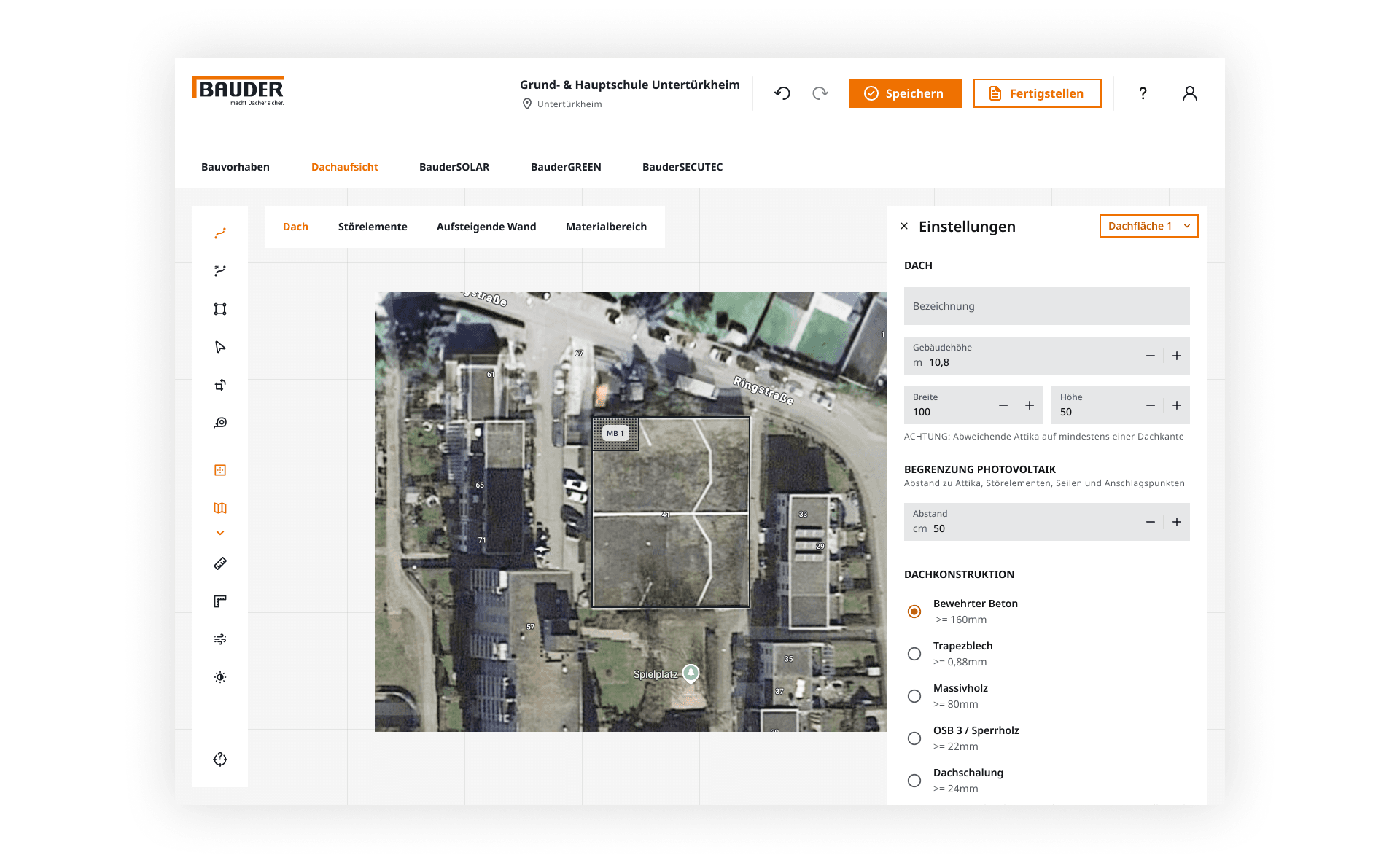Select the numbered path drawing tool
Screen dimensions: 1400x863
pyautogui.click(x=220, y=271)
